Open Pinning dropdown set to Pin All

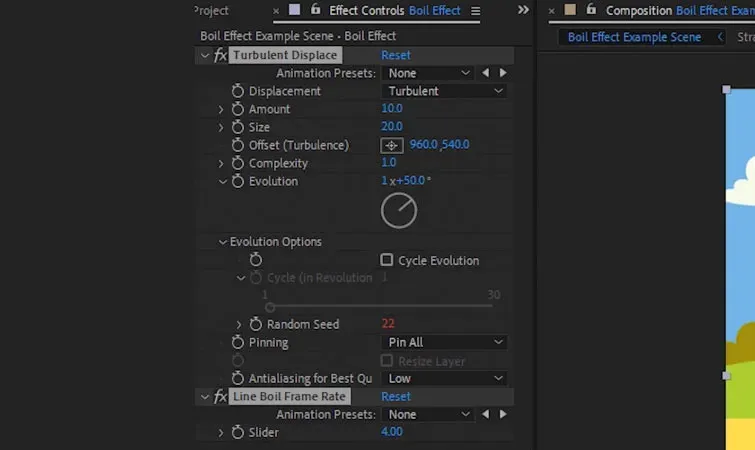tap(444, 342)
